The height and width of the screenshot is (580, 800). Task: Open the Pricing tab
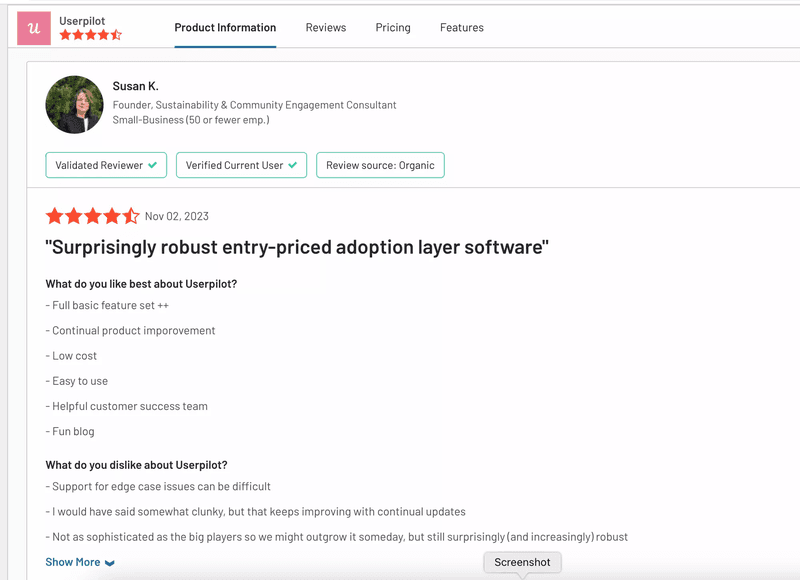click(x=392, y=28)
